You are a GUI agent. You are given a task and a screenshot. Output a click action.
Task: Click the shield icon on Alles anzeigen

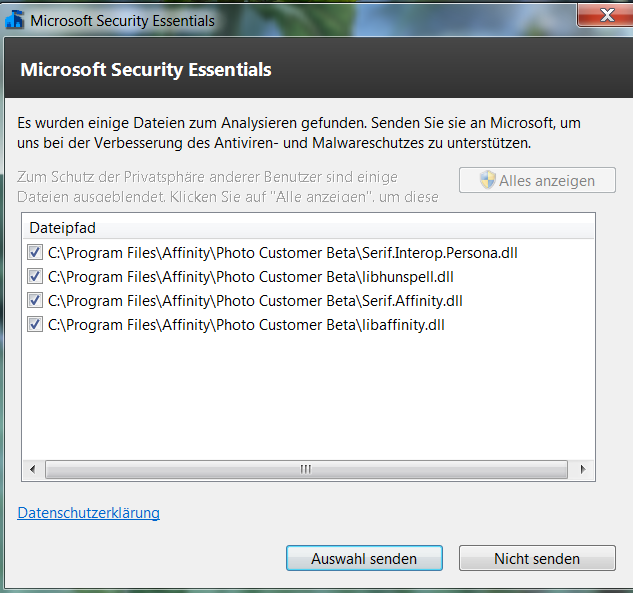click(488, 180)
